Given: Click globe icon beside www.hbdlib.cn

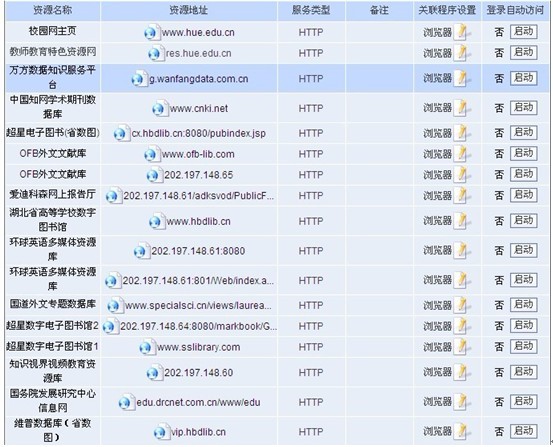Looking at the screenshot, I should coord(156,222).
